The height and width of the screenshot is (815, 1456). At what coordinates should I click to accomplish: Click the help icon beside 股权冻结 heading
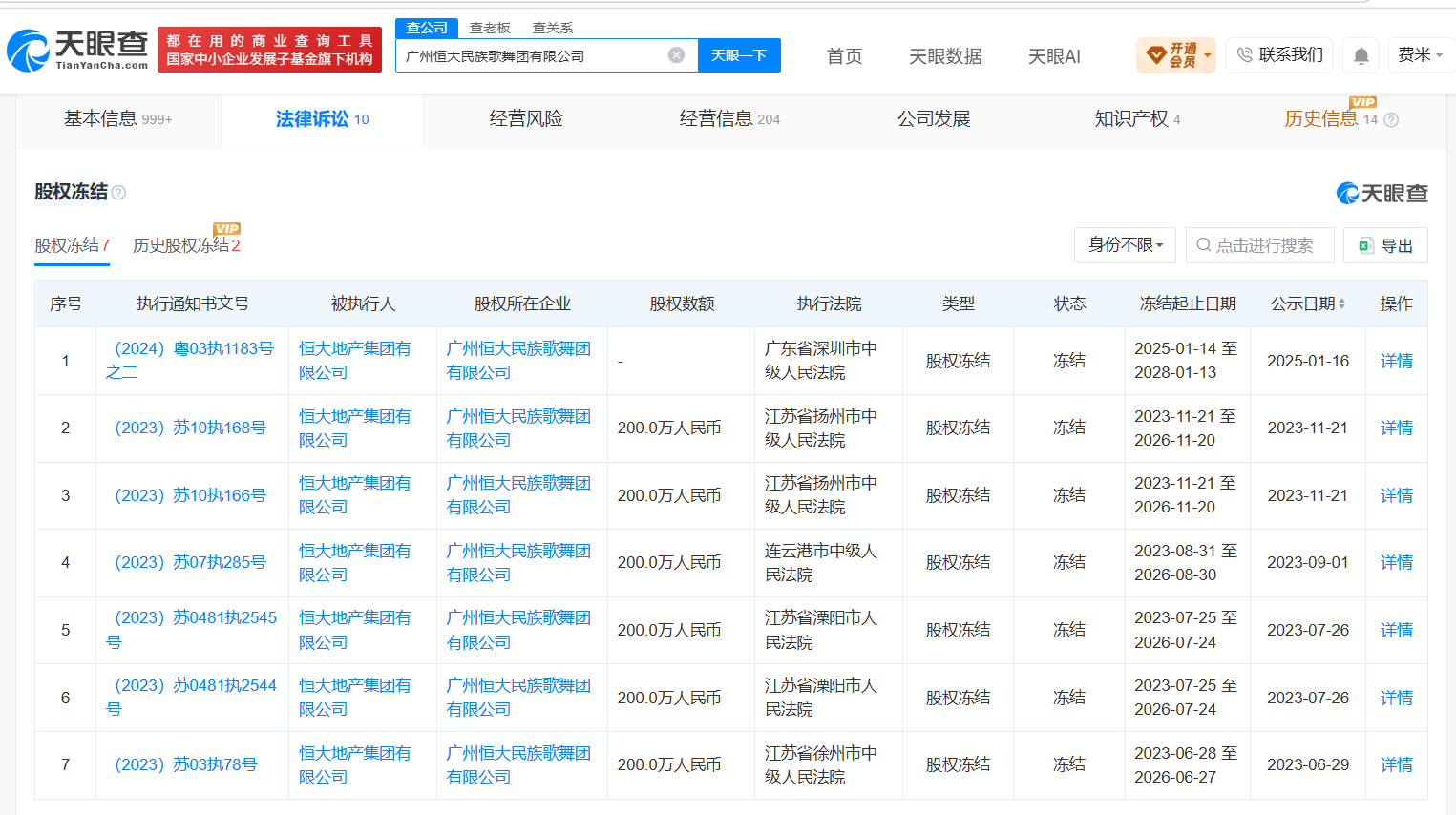(119, 193)
